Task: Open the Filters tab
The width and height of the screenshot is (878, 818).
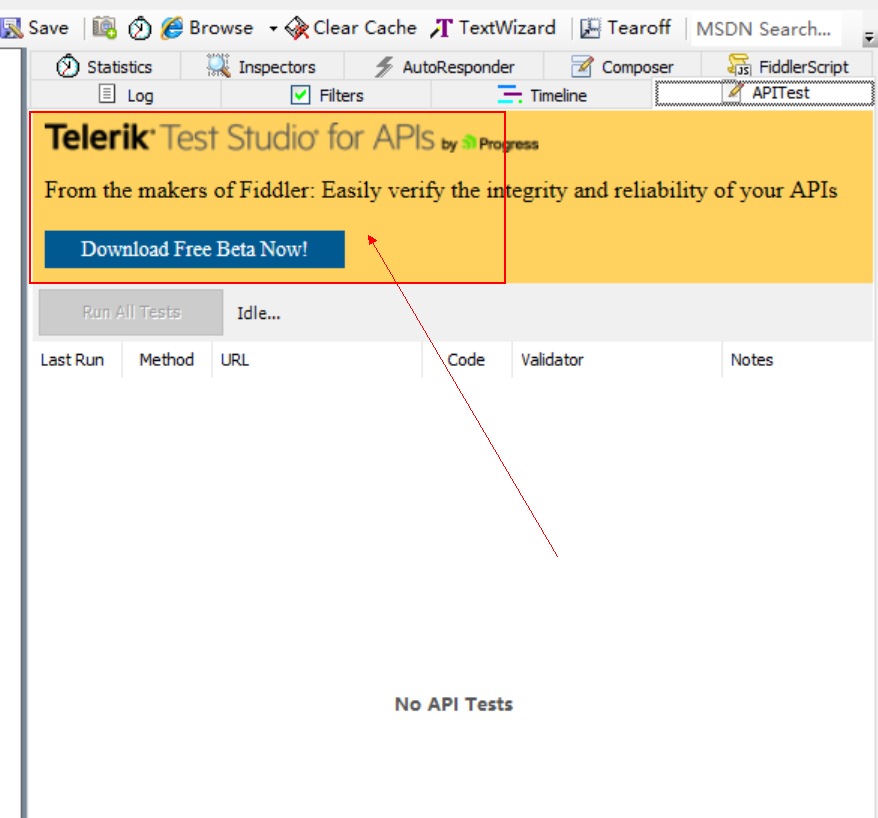Action: click(326, 95)
